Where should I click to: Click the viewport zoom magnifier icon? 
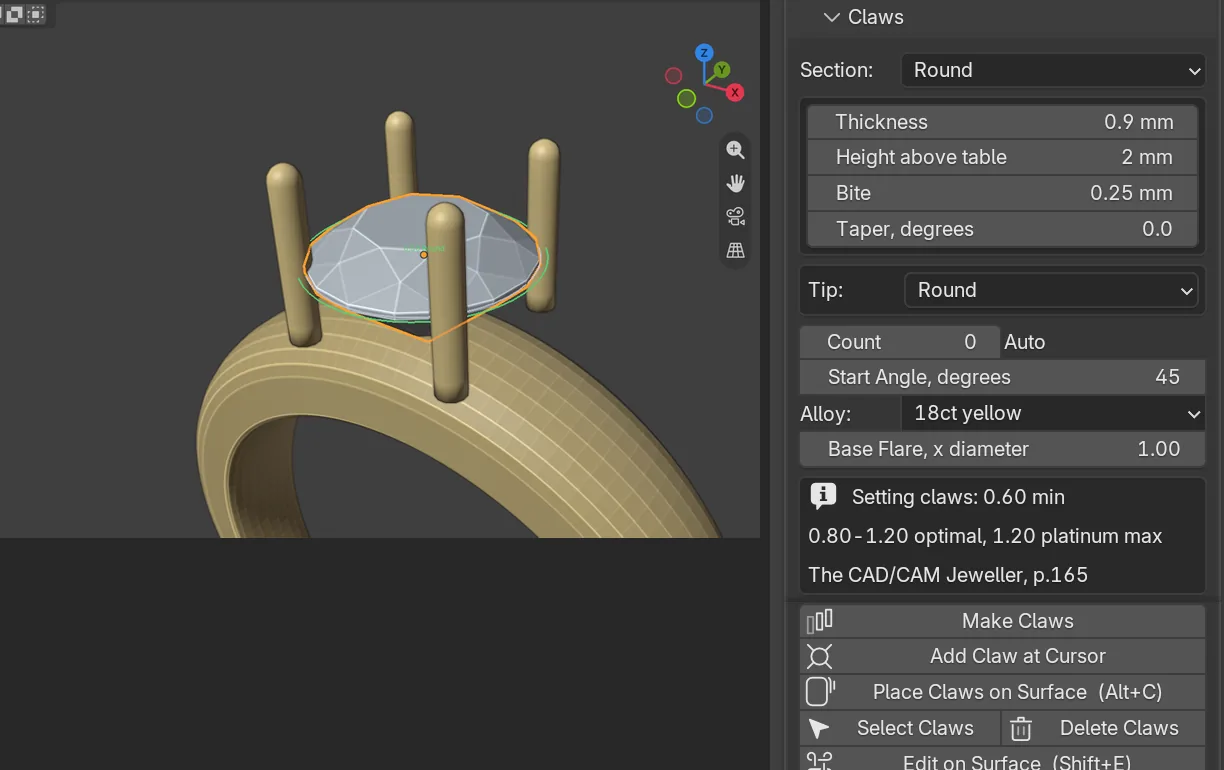click(736, 150)
